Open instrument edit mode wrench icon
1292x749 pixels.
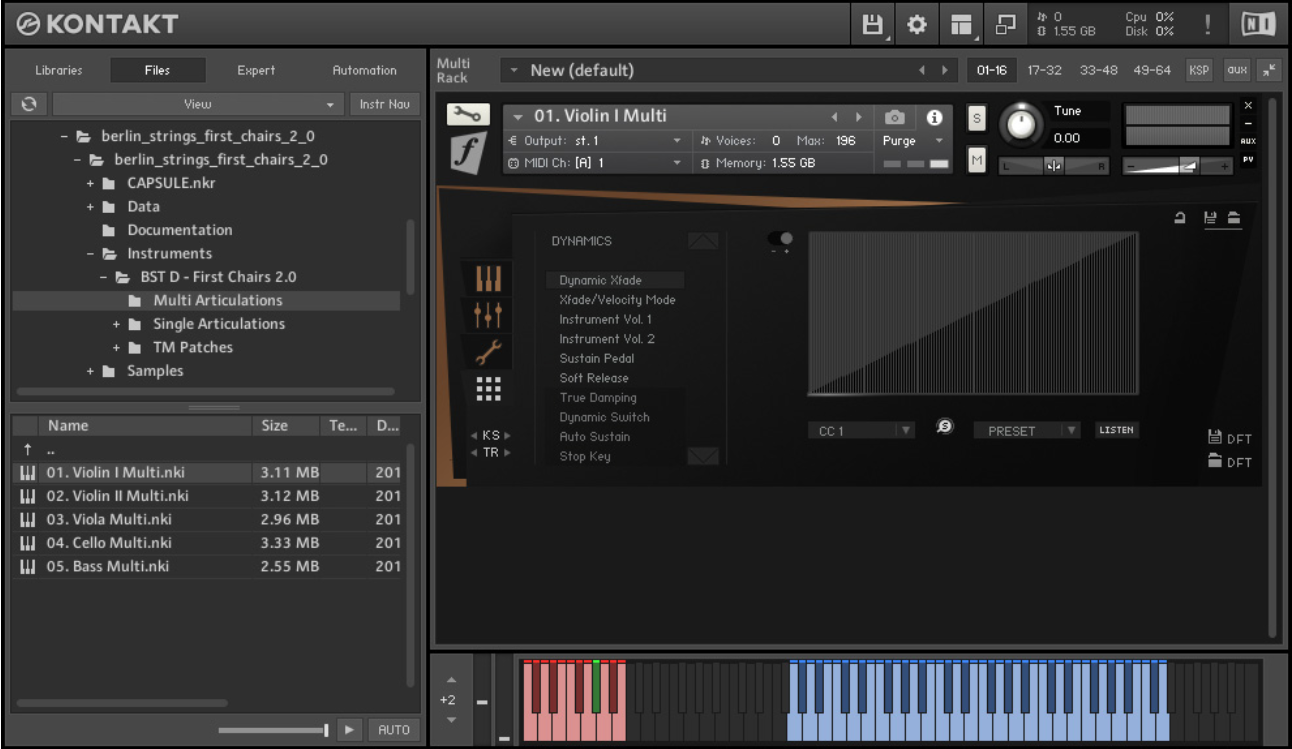point(468,116)
